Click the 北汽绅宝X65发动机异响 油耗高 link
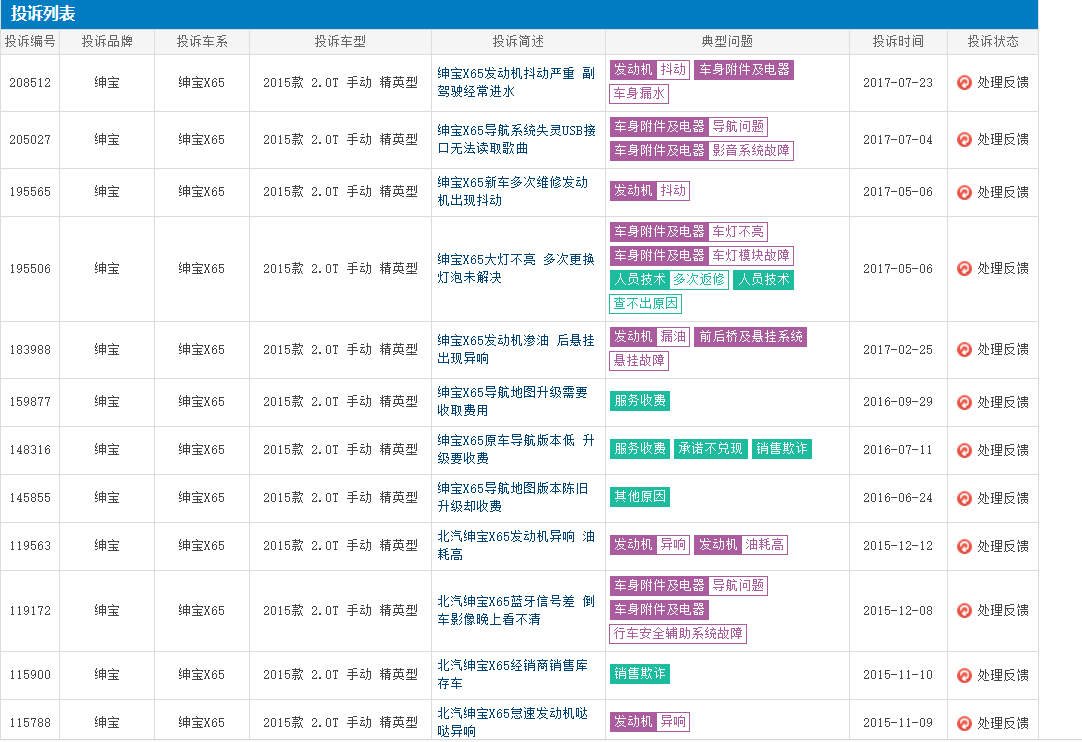This screenshot has width=1082, height=742. (x=516, y=545)
